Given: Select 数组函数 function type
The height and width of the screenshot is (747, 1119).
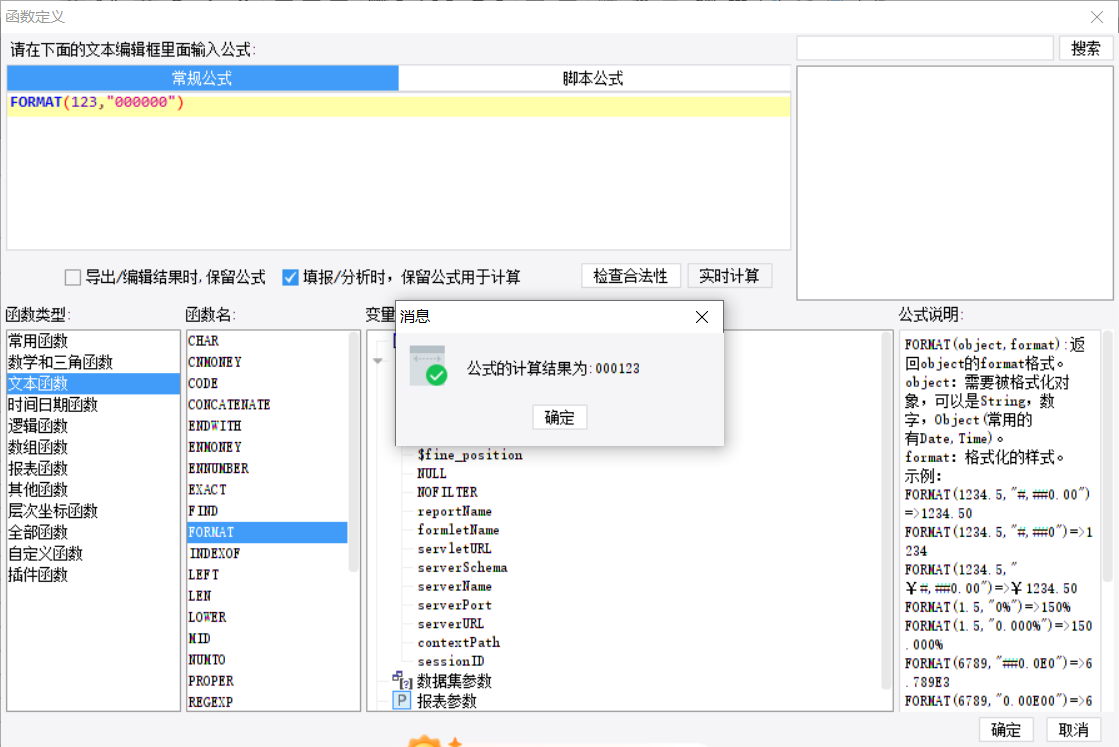Looking at the screenshot, I should (93, 447).
